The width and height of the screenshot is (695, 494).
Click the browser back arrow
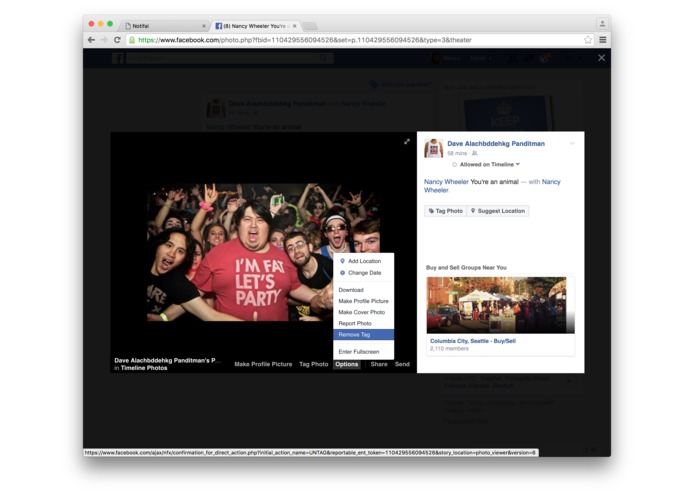point(91,40)
